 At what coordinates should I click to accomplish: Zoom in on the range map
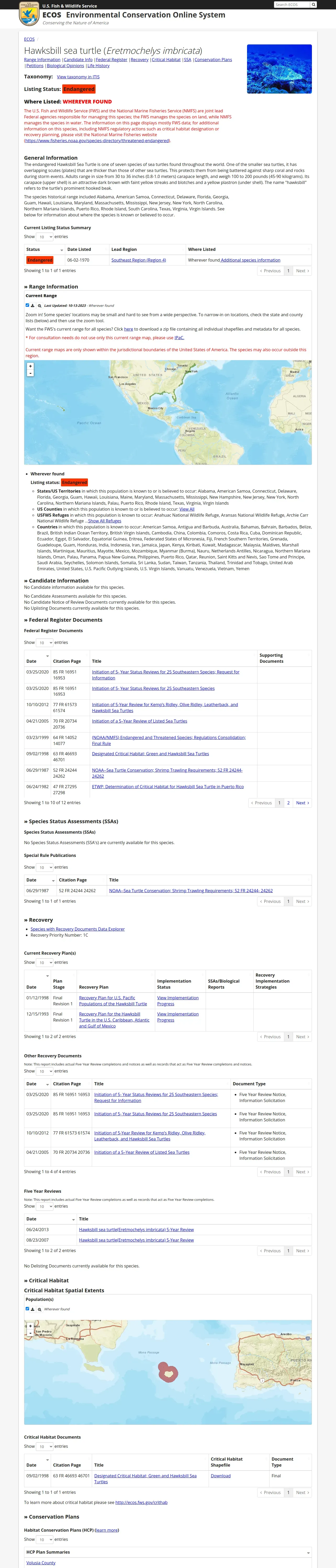[31, 366]
